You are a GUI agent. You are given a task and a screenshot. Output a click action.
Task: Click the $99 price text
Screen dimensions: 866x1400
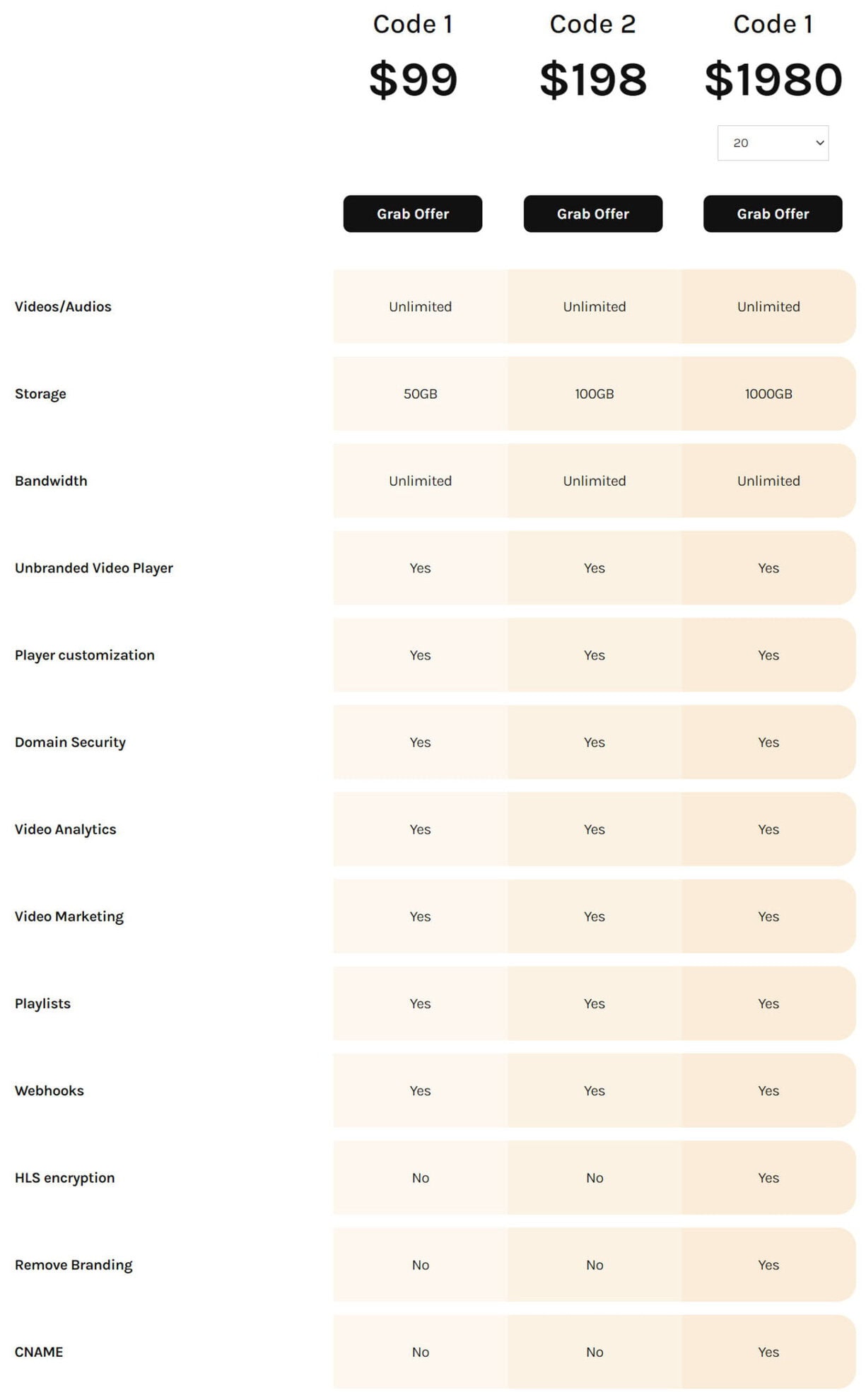pos(414,78)
